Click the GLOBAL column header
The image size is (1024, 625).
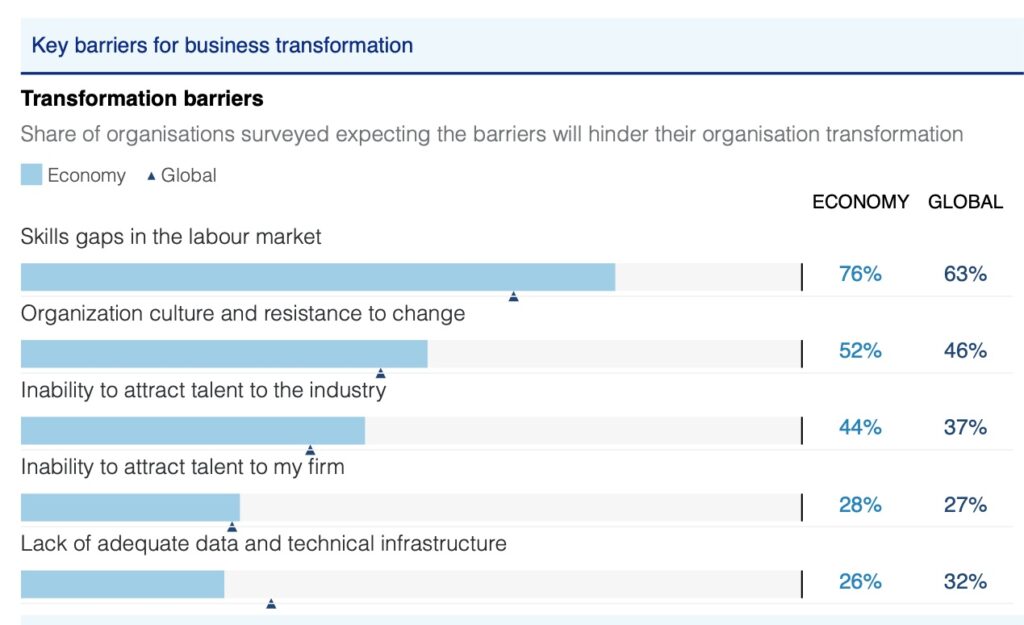tap(965, 201)
